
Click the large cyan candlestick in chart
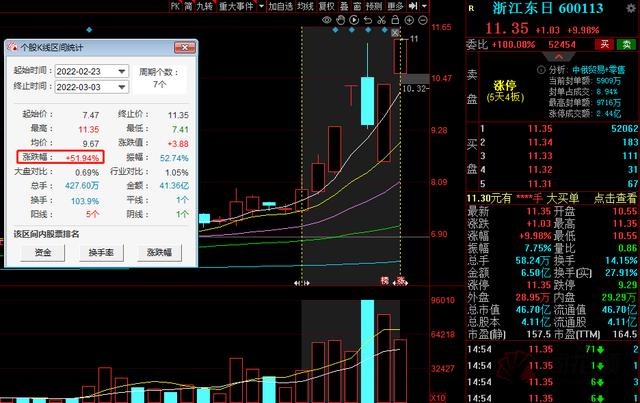click(367, 101)
